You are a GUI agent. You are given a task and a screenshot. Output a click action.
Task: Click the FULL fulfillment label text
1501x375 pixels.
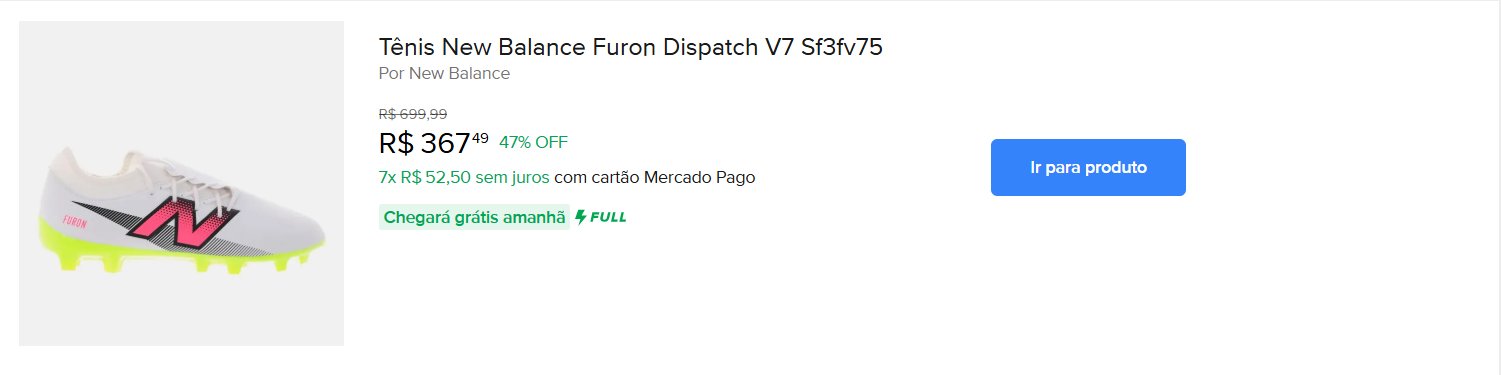tap(608, 217)
